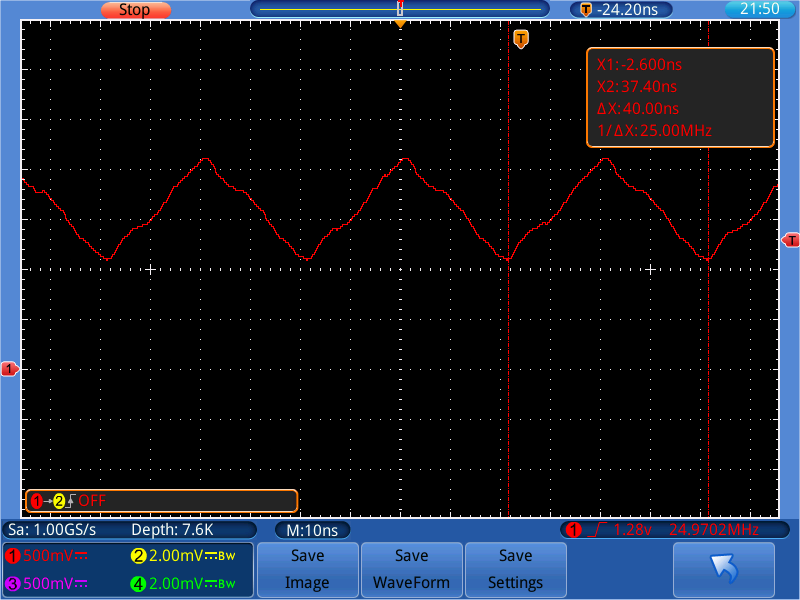Select the Save Settings menu entry
800x600 pixels.
[515, 569]
